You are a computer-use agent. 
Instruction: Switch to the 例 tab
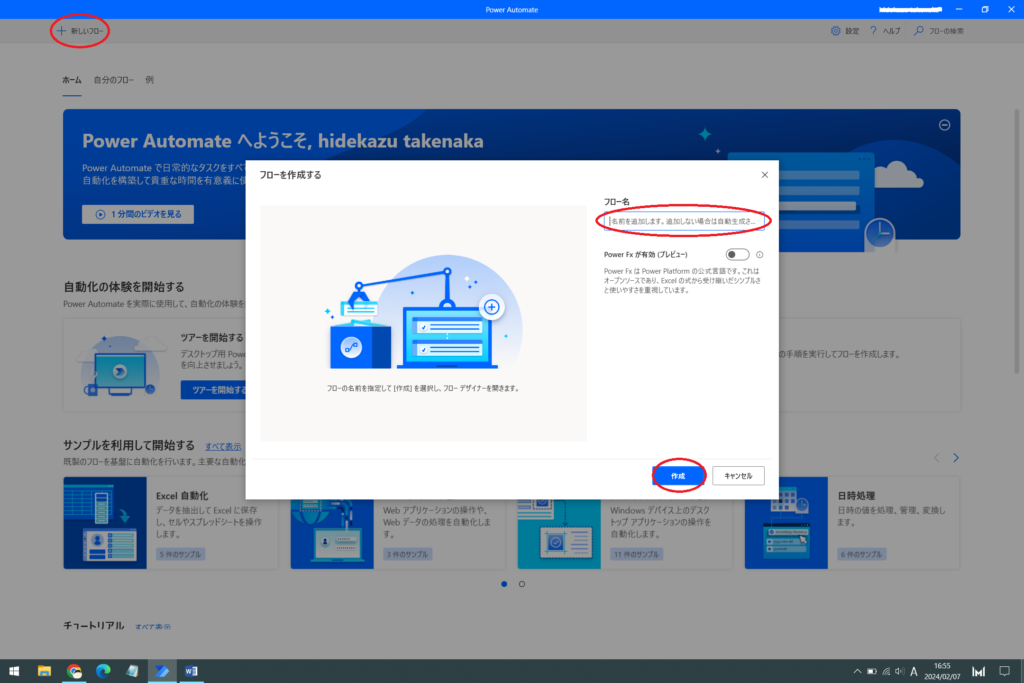click(x=149, y=80)
